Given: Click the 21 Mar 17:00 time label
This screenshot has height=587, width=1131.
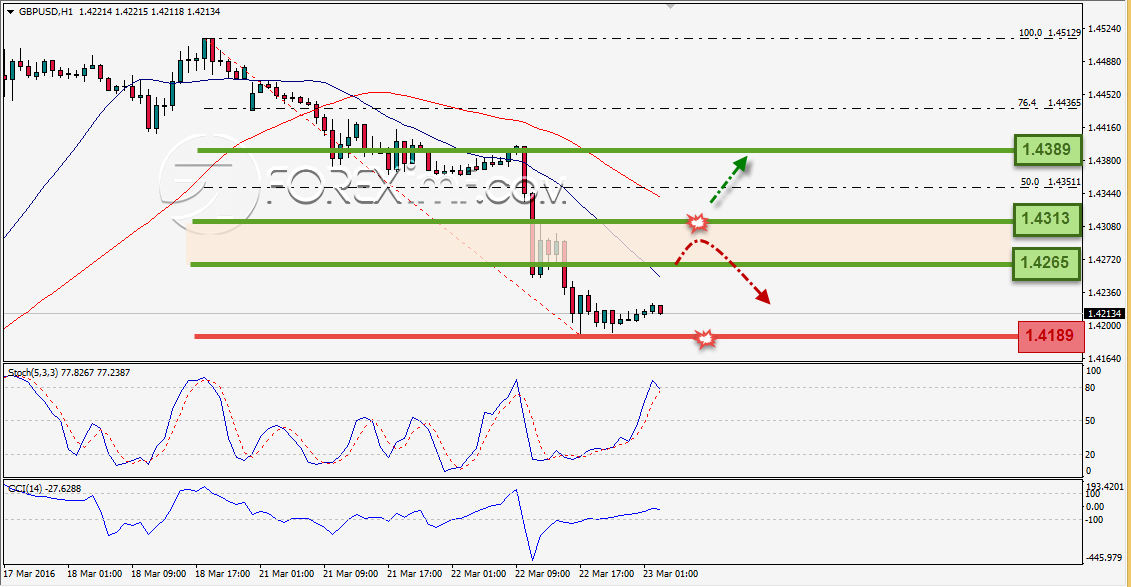Looking at the screenshot, I should pyautogui.click(x=414, y=574).
